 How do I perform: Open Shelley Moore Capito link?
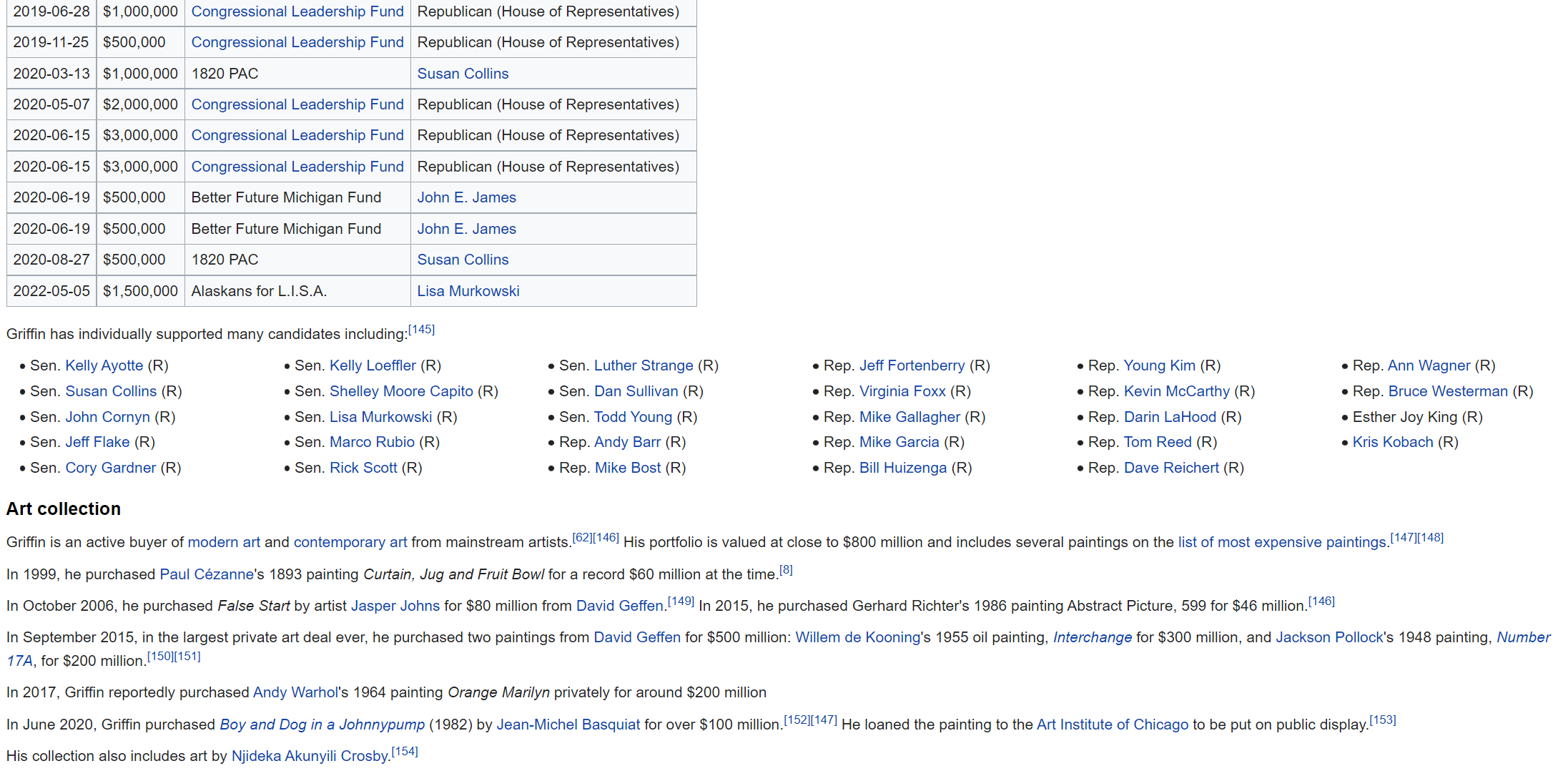pyautogui.click(x=401, y=391)
